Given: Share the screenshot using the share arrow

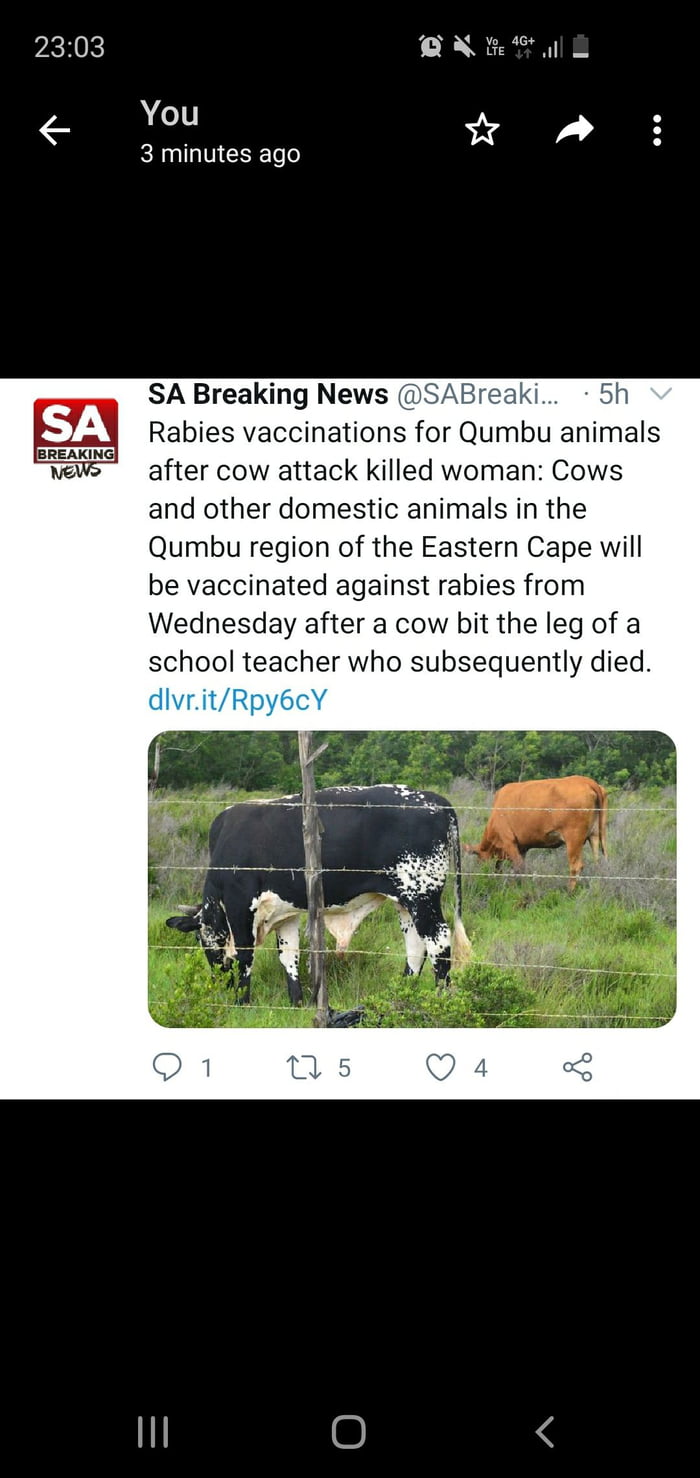Looking at the screenshot, I should tap(574, 130).
